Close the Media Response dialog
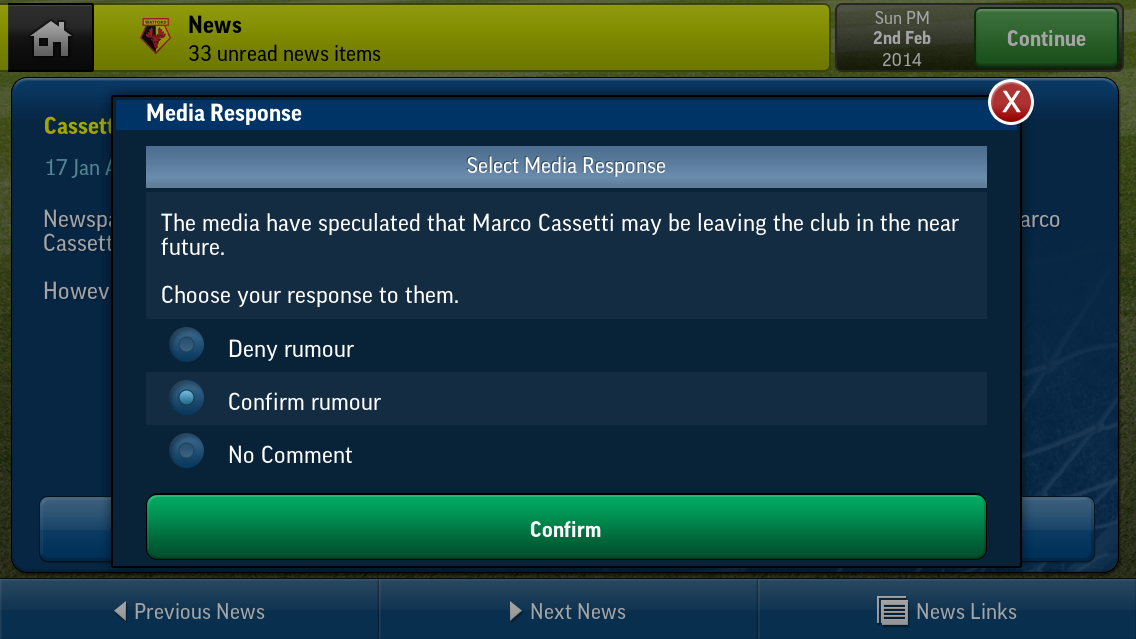This screenshot has width=1136, height=639. pyautogui.click(x=1010, y=102)
